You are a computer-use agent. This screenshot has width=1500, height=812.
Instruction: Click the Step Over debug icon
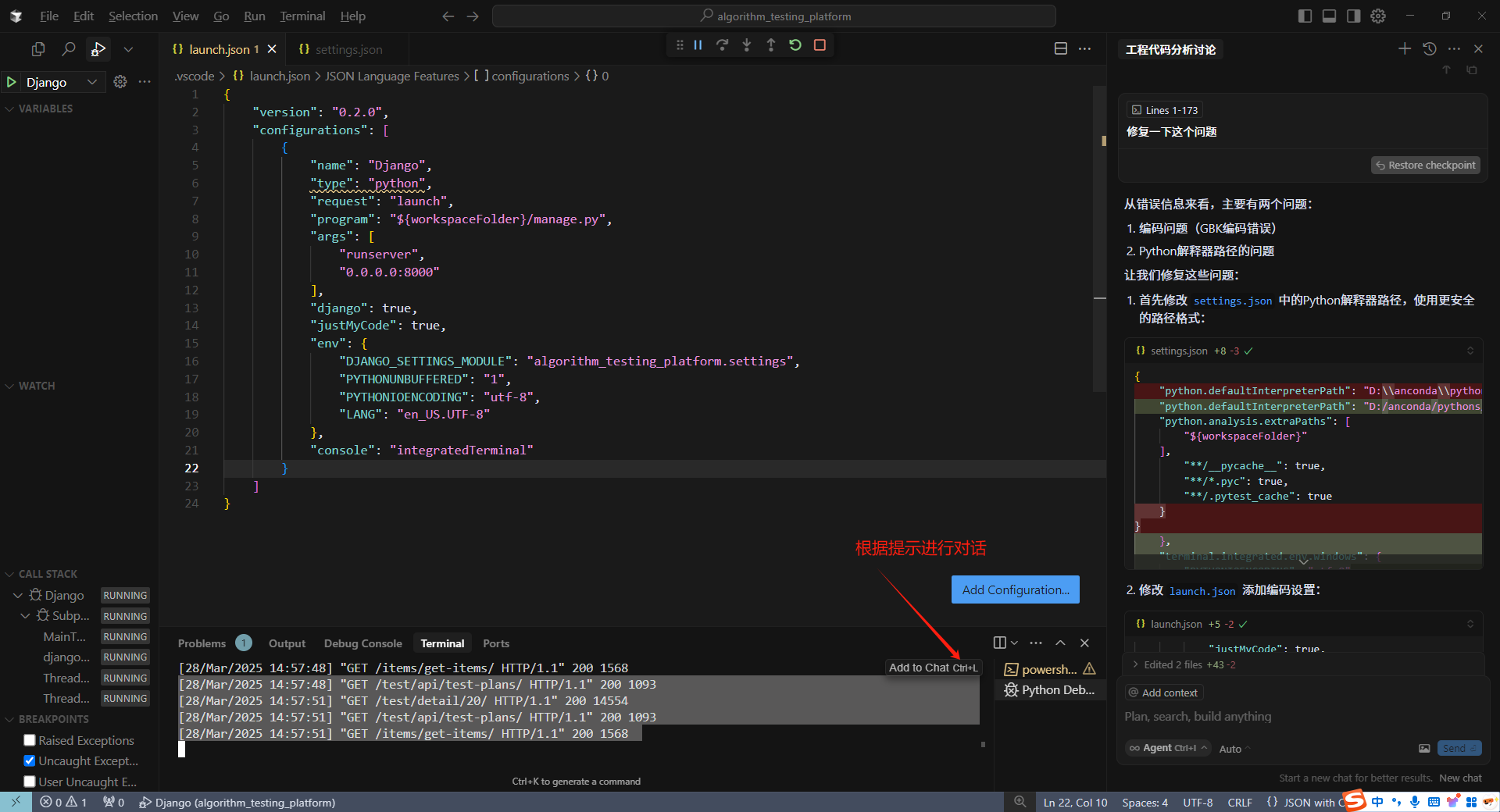click(x=722, y=45)
